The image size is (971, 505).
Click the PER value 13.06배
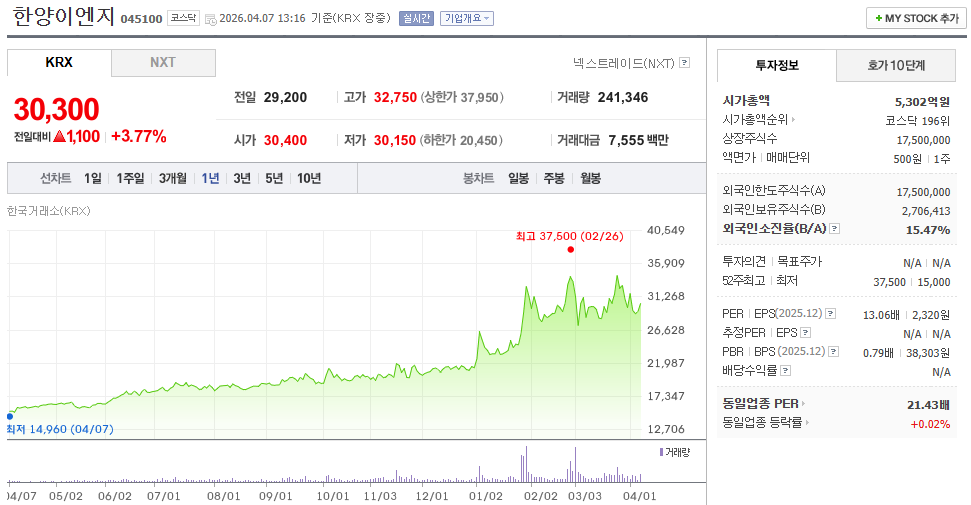coord(881,315)
